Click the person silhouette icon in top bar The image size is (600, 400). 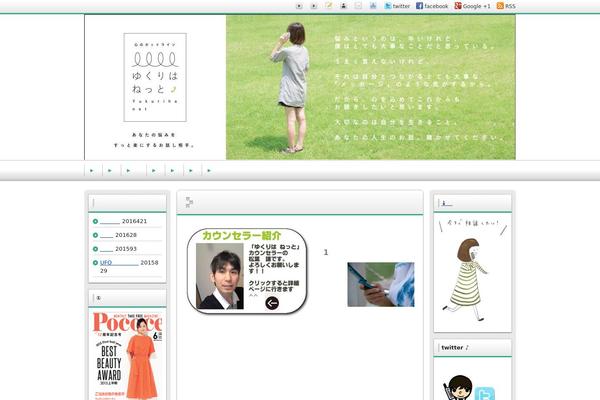point(343,6)
